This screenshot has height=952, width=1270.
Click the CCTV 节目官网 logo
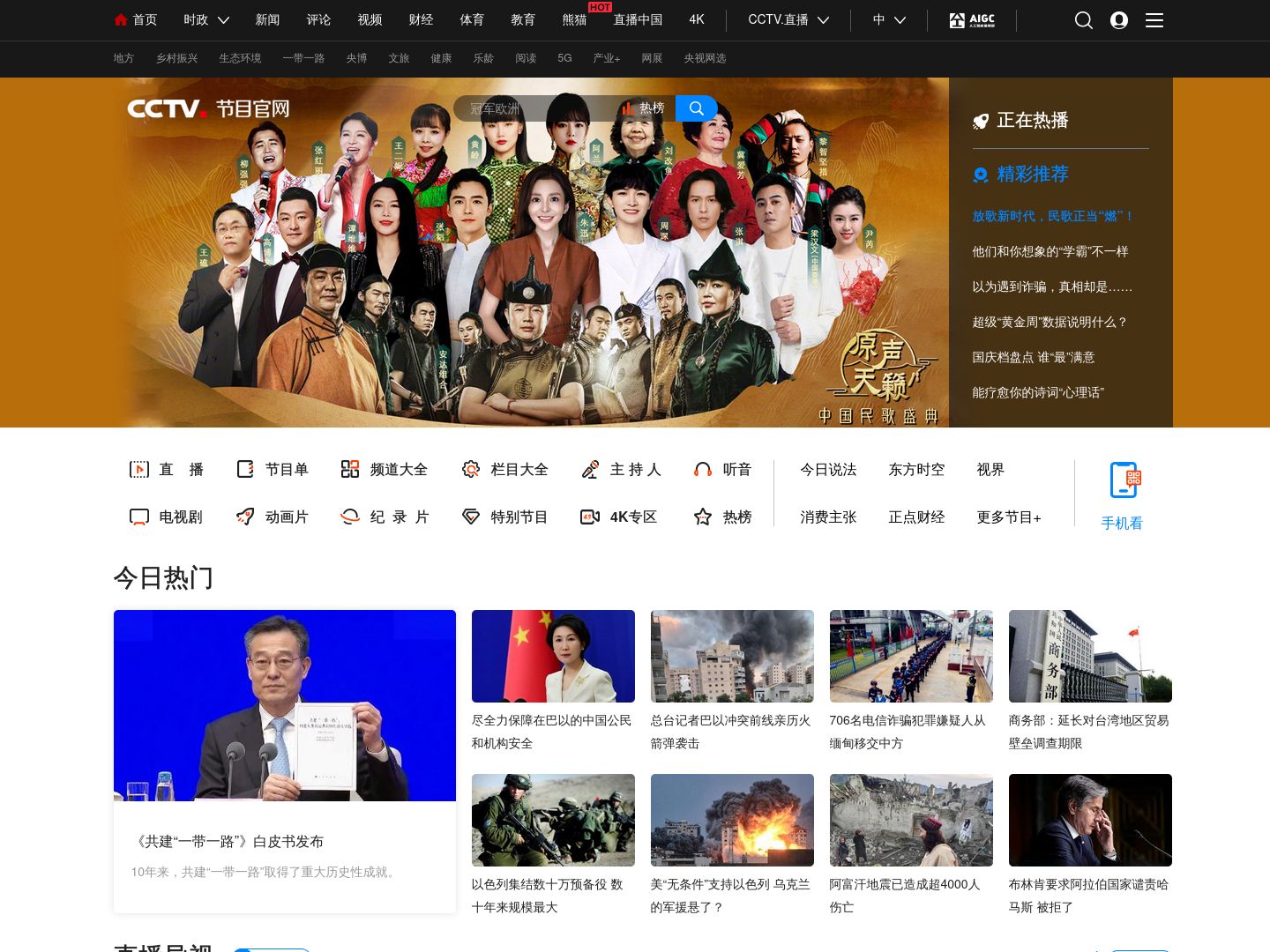208,108
